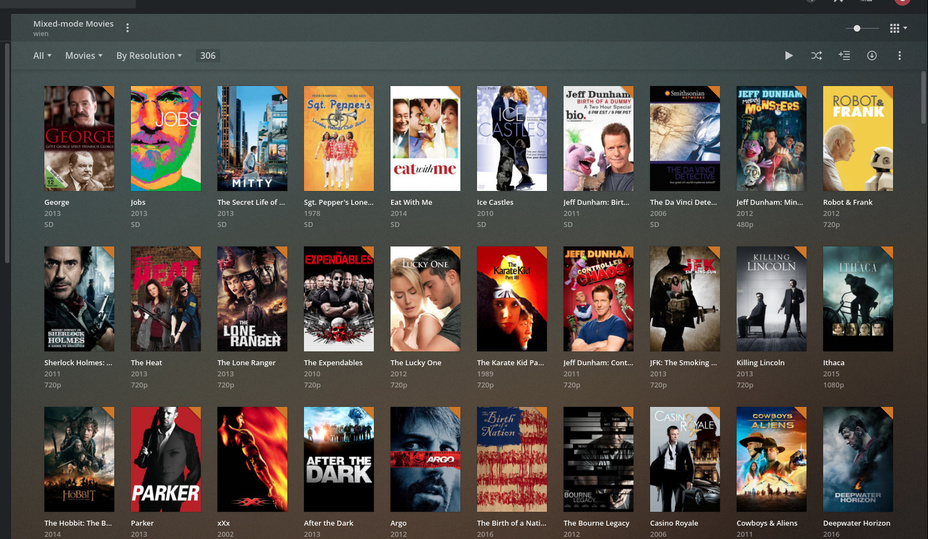Open the By Resolution sort dropdown

(149, 56)
